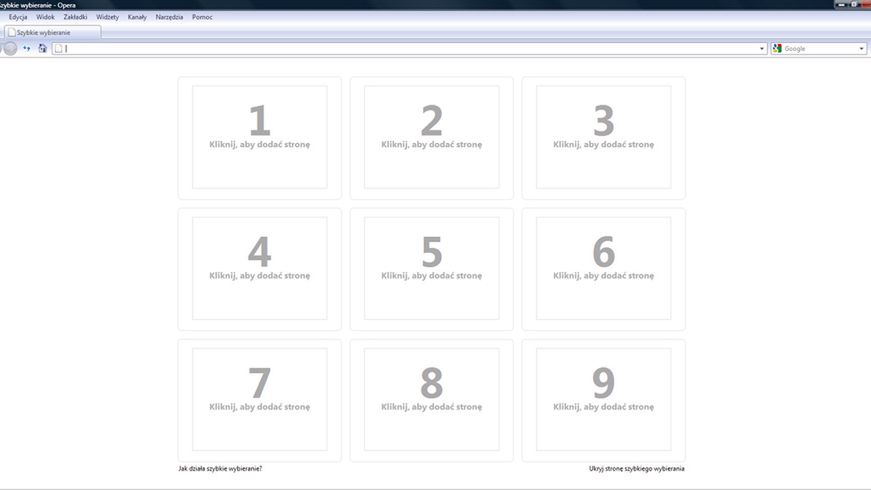The image size is (871, 490).
Task: Go to the Home page icon
Action: click(42, 48)
